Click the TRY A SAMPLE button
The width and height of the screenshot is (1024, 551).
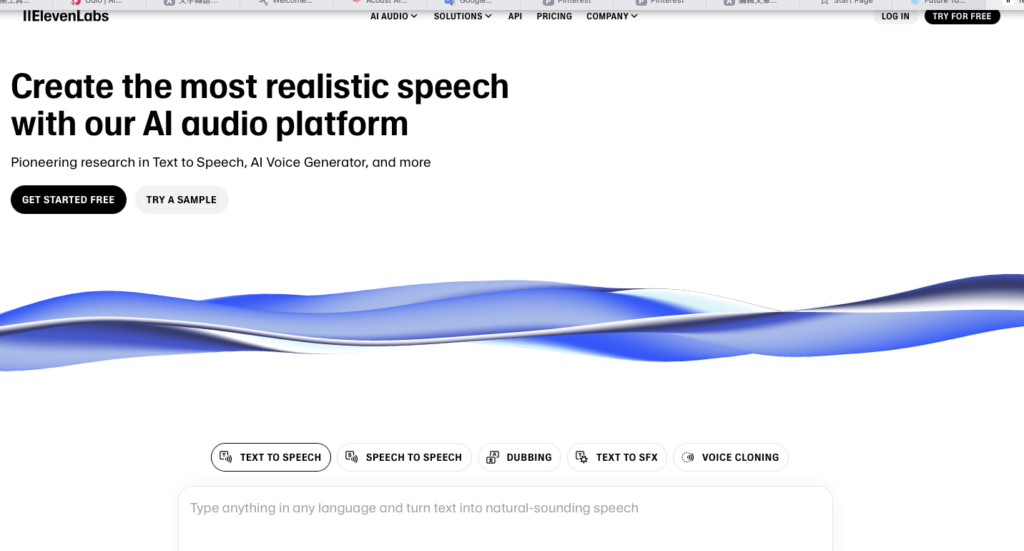click(x=182, y=200)
